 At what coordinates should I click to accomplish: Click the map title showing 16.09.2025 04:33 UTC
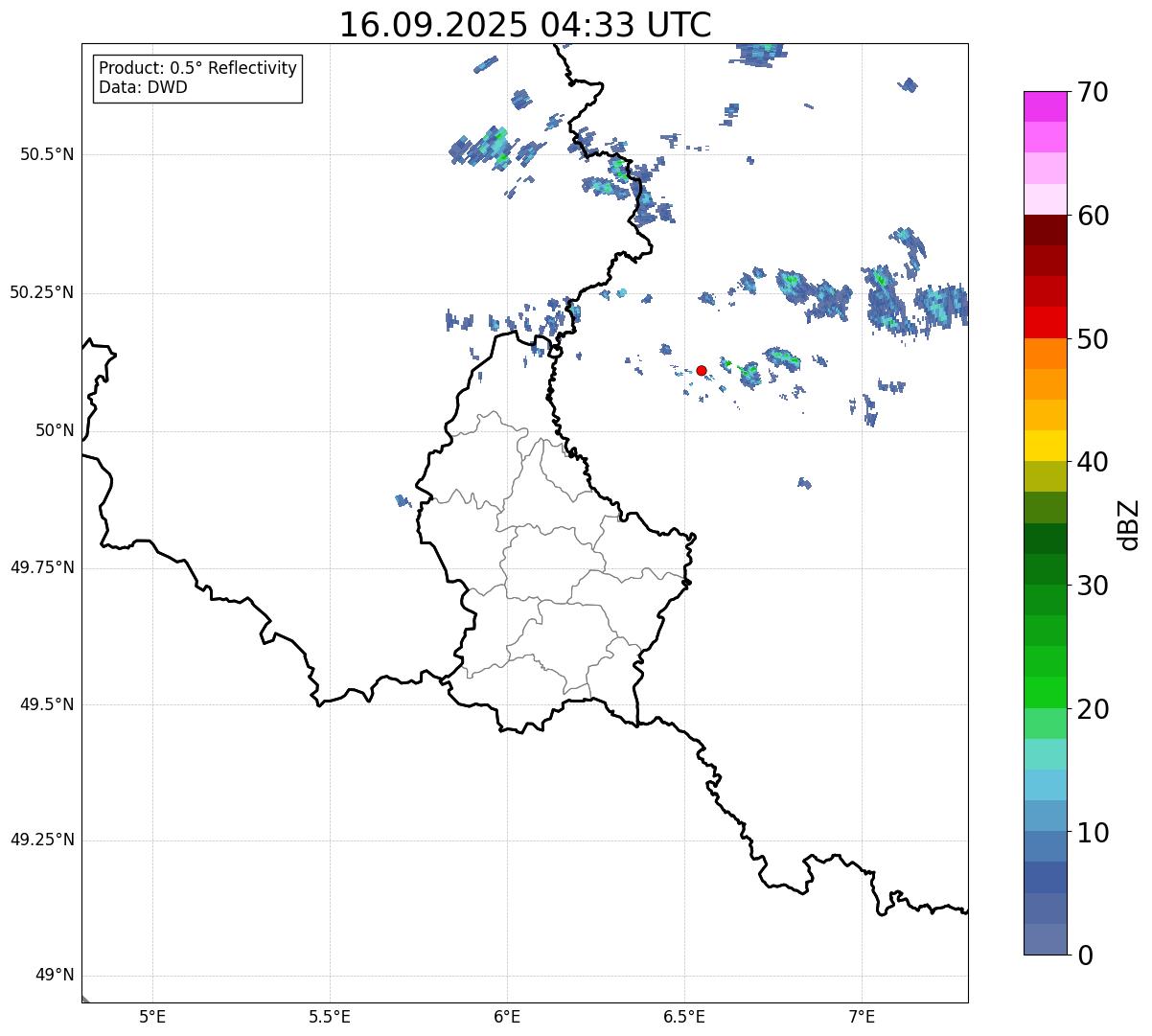(525, 25)
